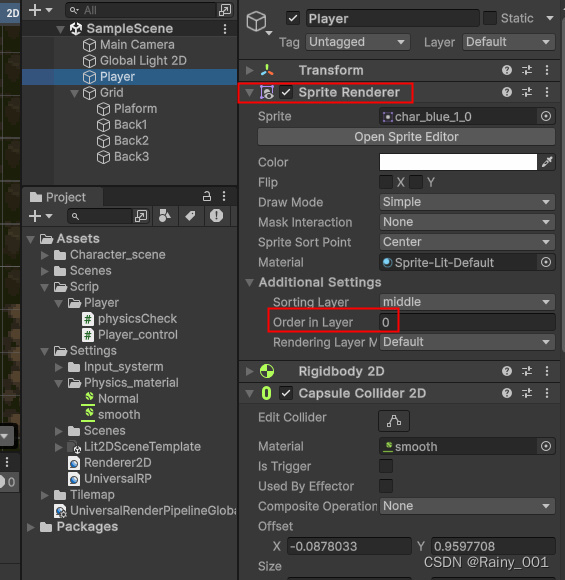Open Sprite Renderer three-dot context menu
The width and height of the screenshot is (565, 580).
(x=547, y=92)
